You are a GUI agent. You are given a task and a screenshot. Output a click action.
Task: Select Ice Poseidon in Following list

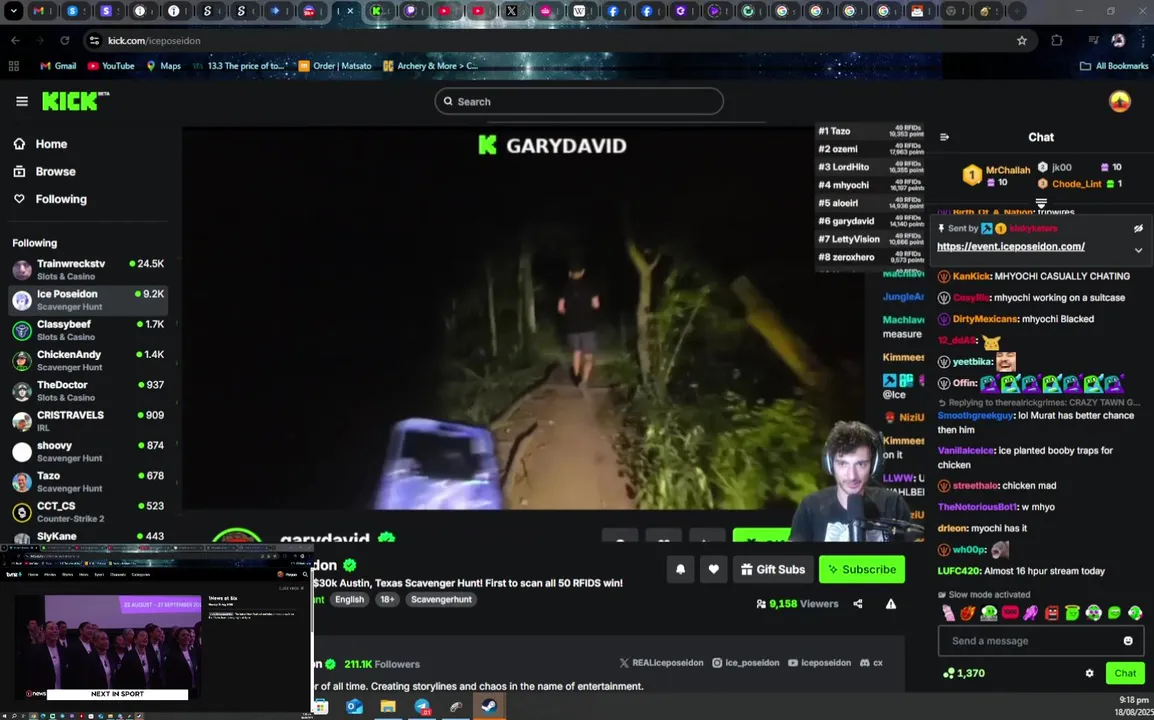[88, 300]
